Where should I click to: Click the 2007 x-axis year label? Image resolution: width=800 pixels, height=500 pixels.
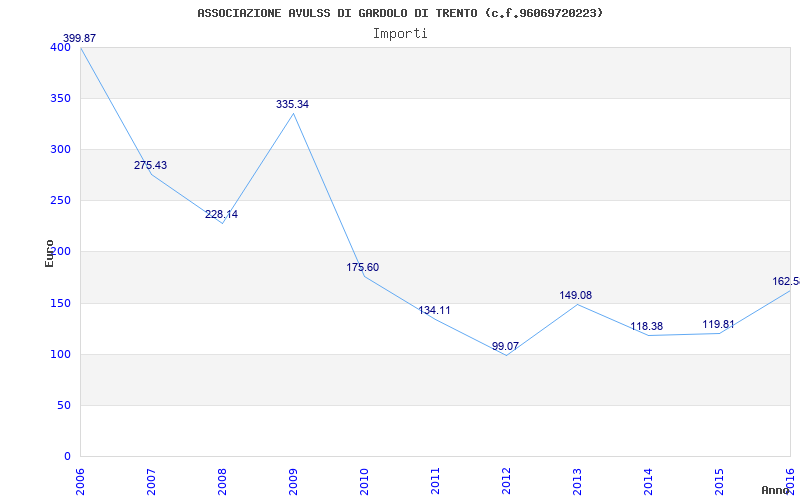(x=152, y=481)
